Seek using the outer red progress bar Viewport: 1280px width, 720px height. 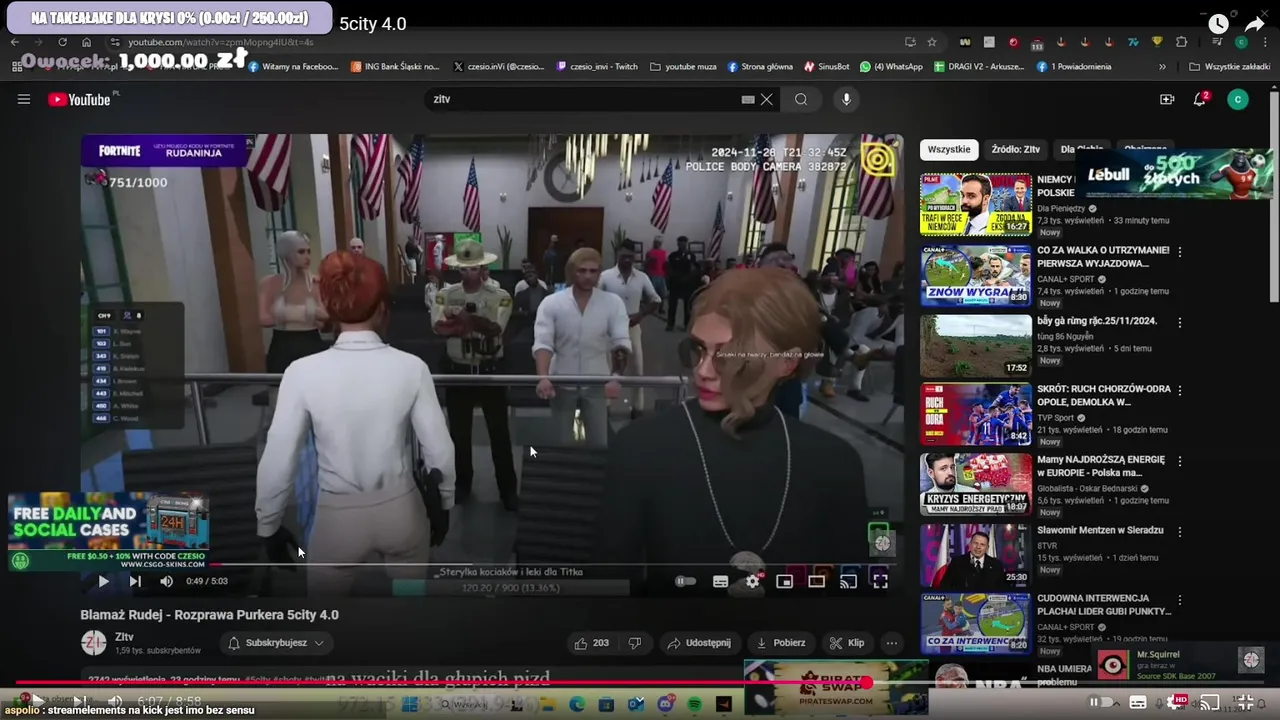640,683
